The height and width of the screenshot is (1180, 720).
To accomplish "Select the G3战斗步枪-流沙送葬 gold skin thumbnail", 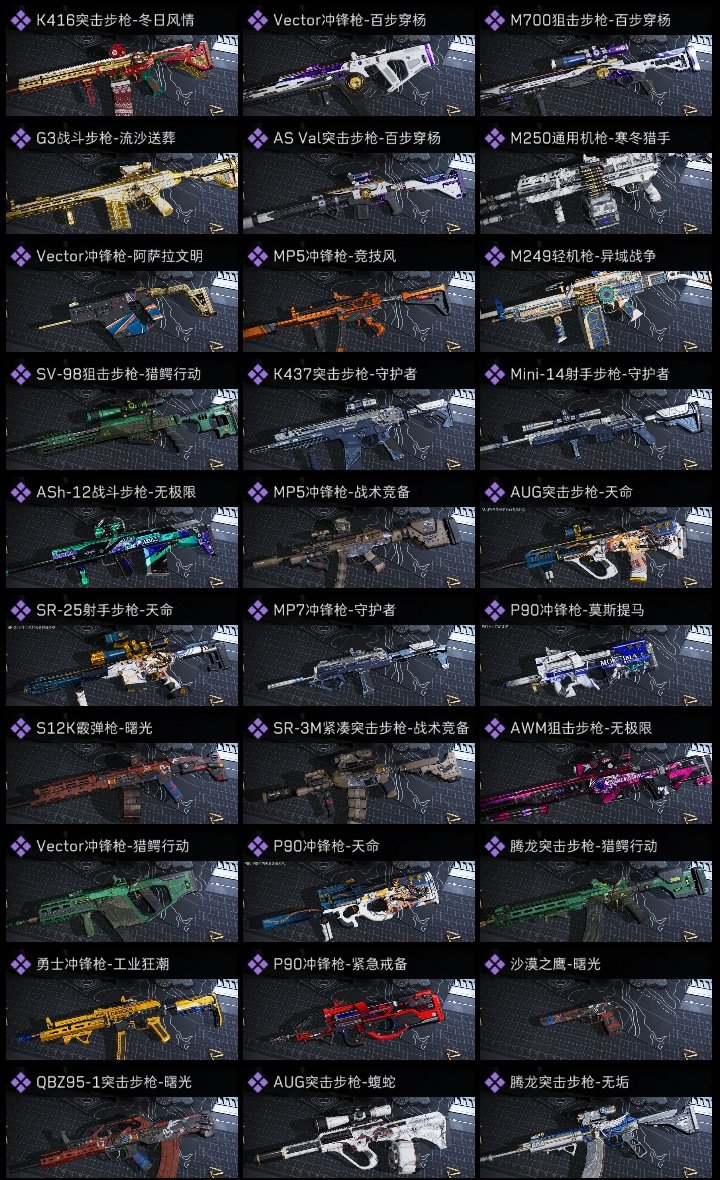I will (x=122, y=193).
